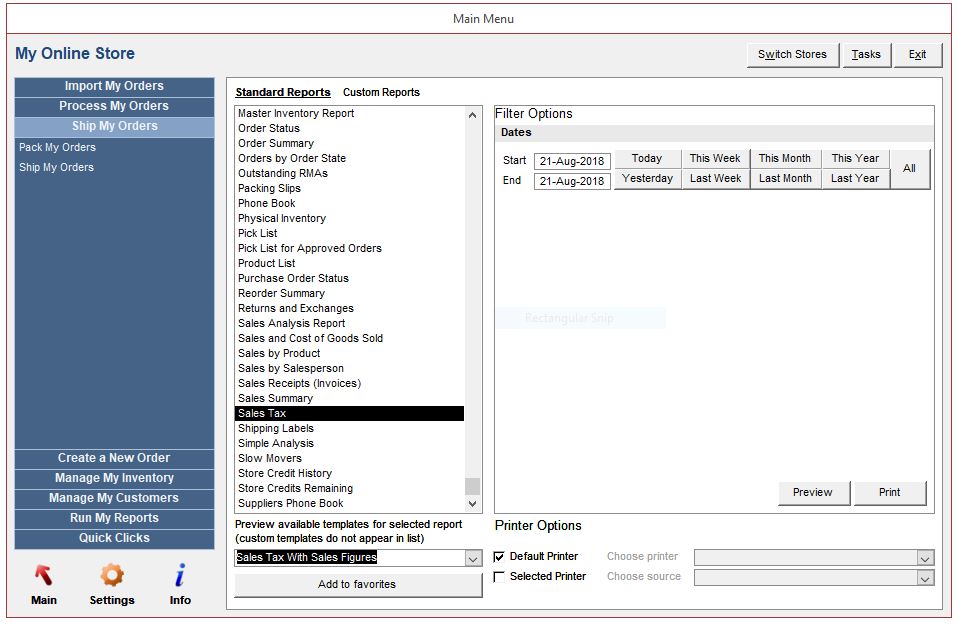The image size is (957, 639).
Task: Click the All dates button
Action: [909, 169]
